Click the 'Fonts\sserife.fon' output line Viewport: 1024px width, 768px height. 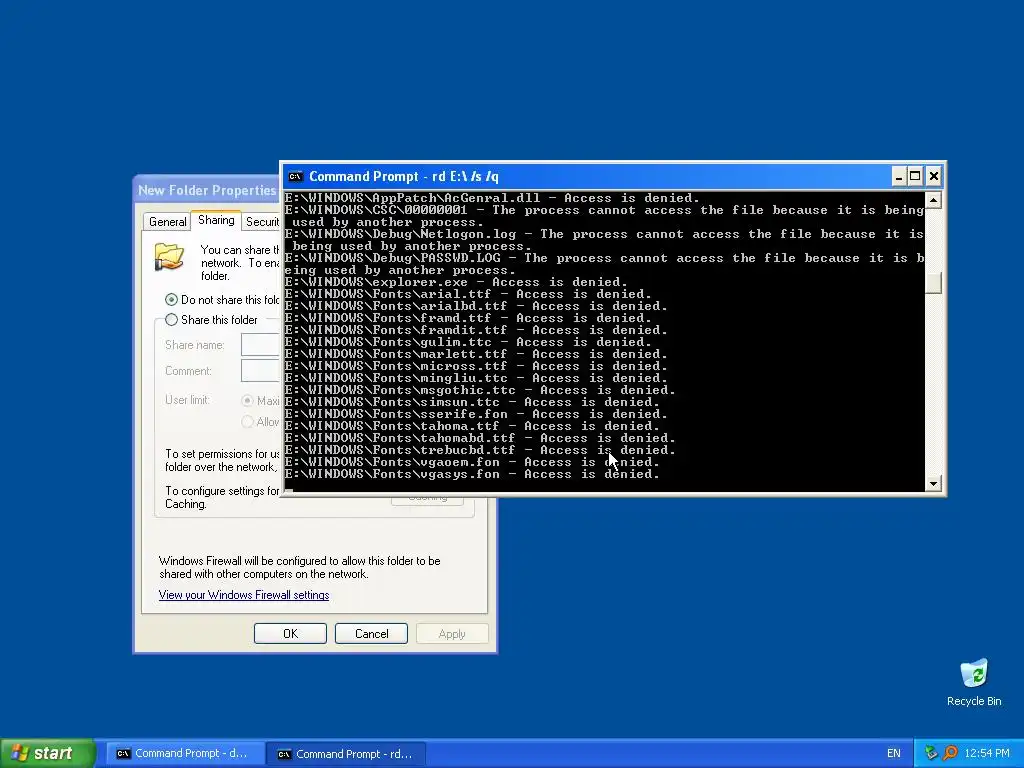coord(476,414)
